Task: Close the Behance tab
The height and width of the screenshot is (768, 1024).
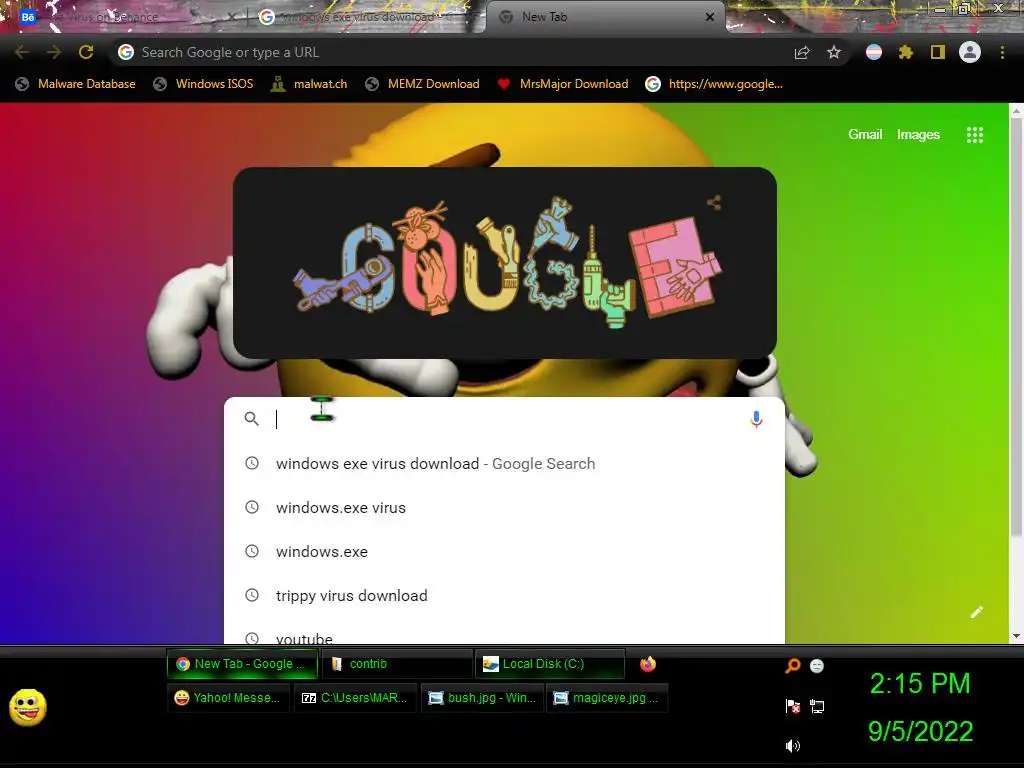Action: coord(232,17)
